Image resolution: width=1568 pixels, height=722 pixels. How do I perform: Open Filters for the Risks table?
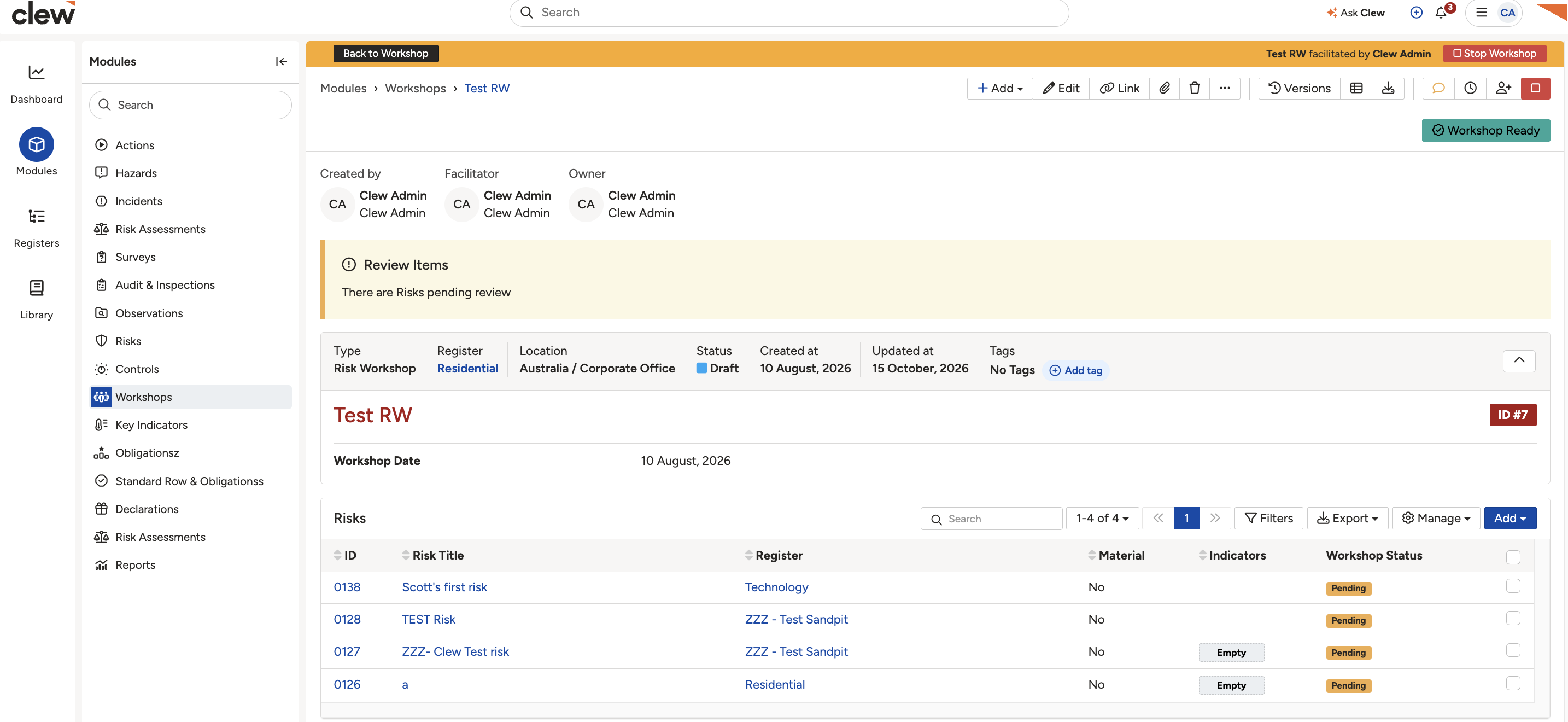(1268, 518)
